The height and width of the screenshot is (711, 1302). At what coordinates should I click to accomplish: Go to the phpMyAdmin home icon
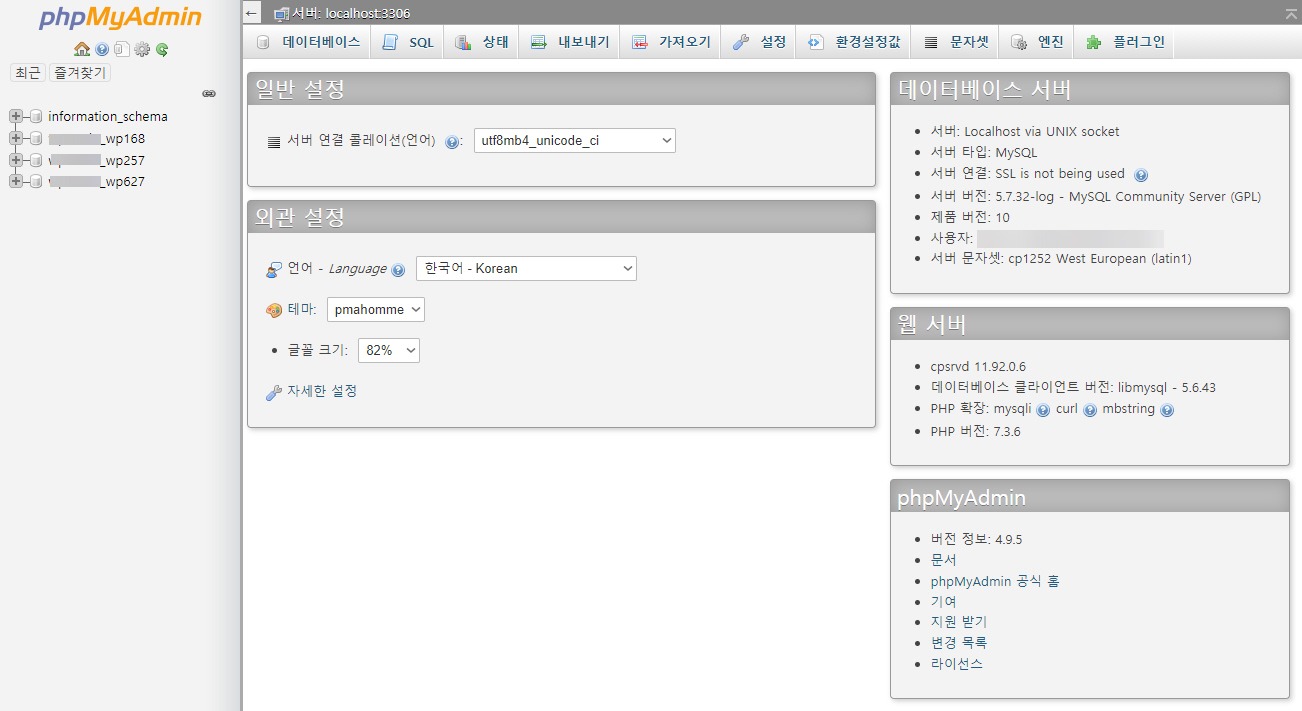pyautogui.click(x=82, y=49)
